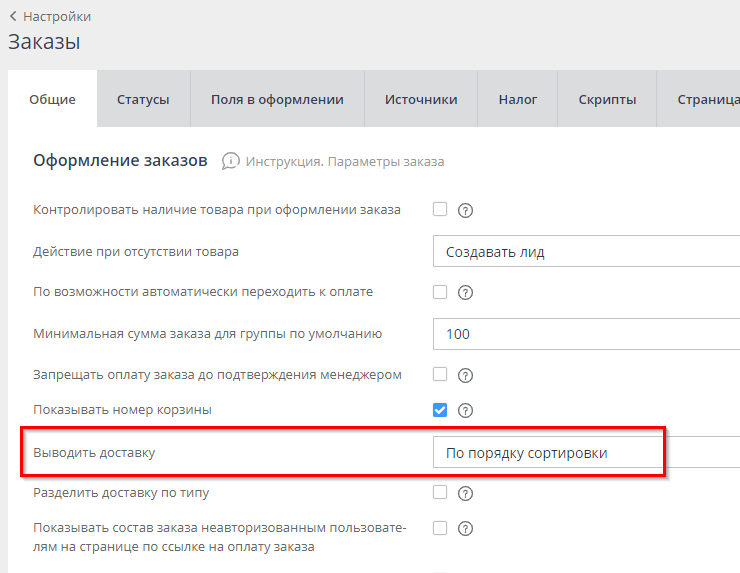Click the speech bubble info icon near 'Инструкция'
This screenshot has width=740, height=573.
tap(231, 161)
